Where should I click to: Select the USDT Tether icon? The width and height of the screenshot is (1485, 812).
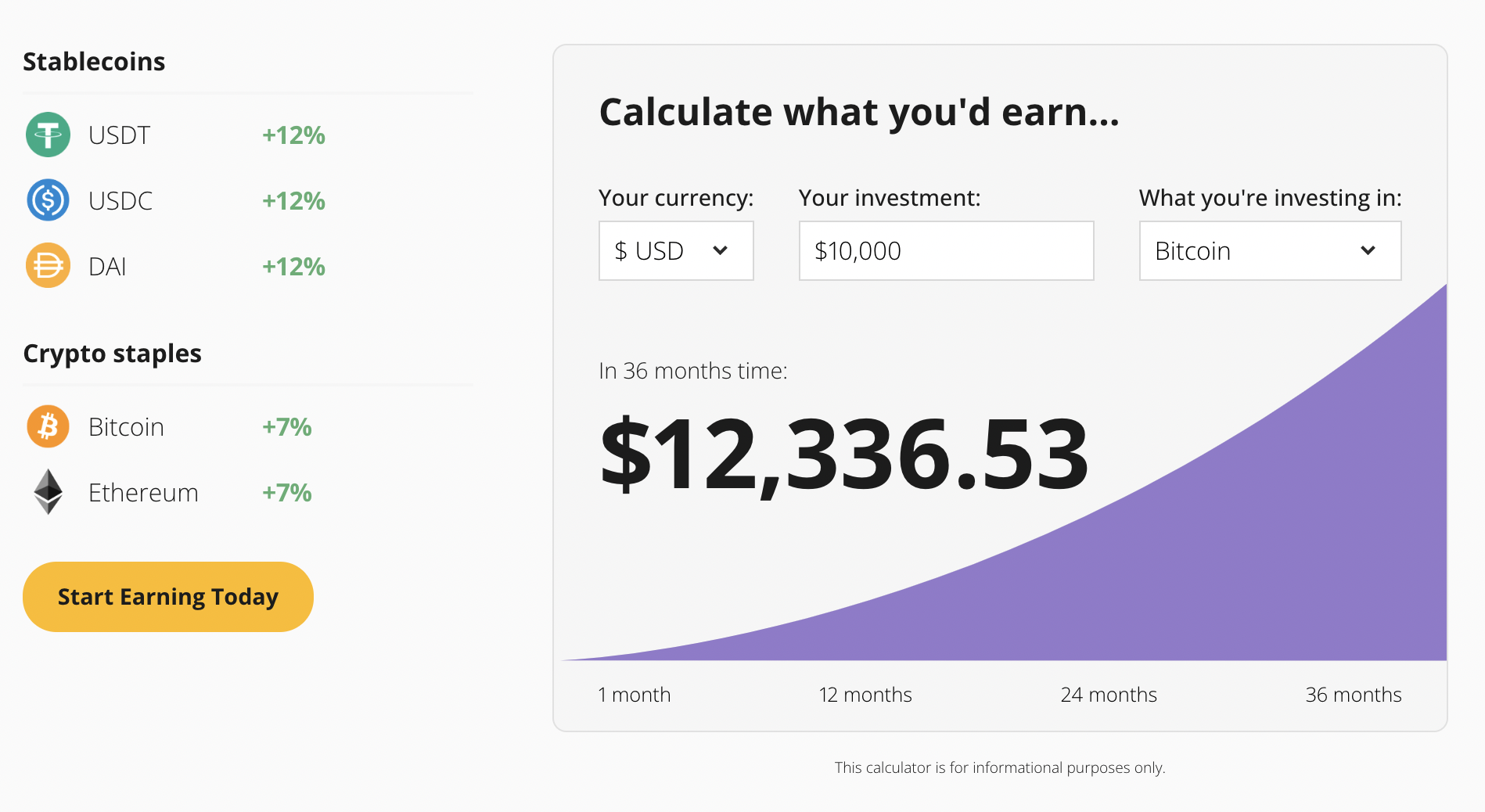coord(48,135)
